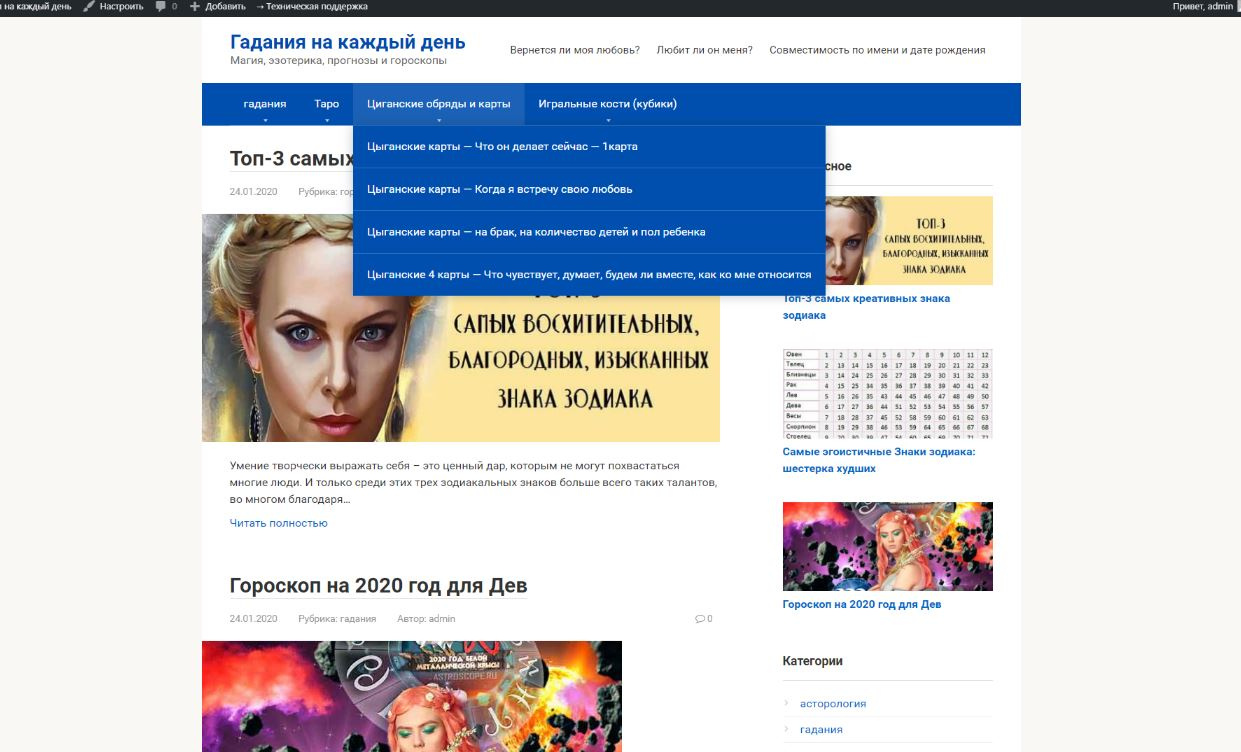The width and height of the screenshot is (1241, 752).
Task: Choose Цыганские 4 карты — Что чувствует entry
Action: point(589,274)
